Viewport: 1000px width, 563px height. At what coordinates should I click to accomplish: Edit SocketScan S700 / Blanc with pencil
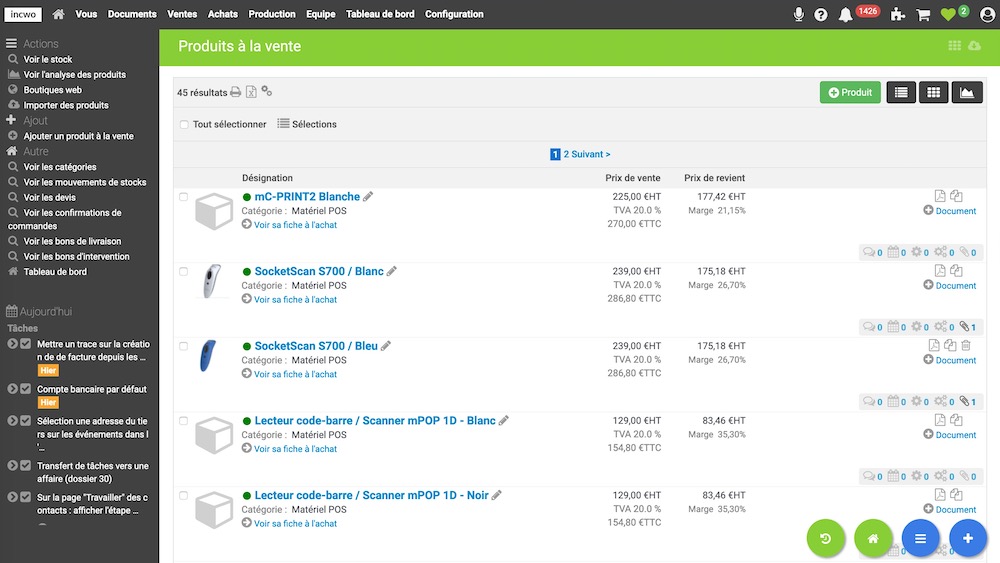coord(392,271)
